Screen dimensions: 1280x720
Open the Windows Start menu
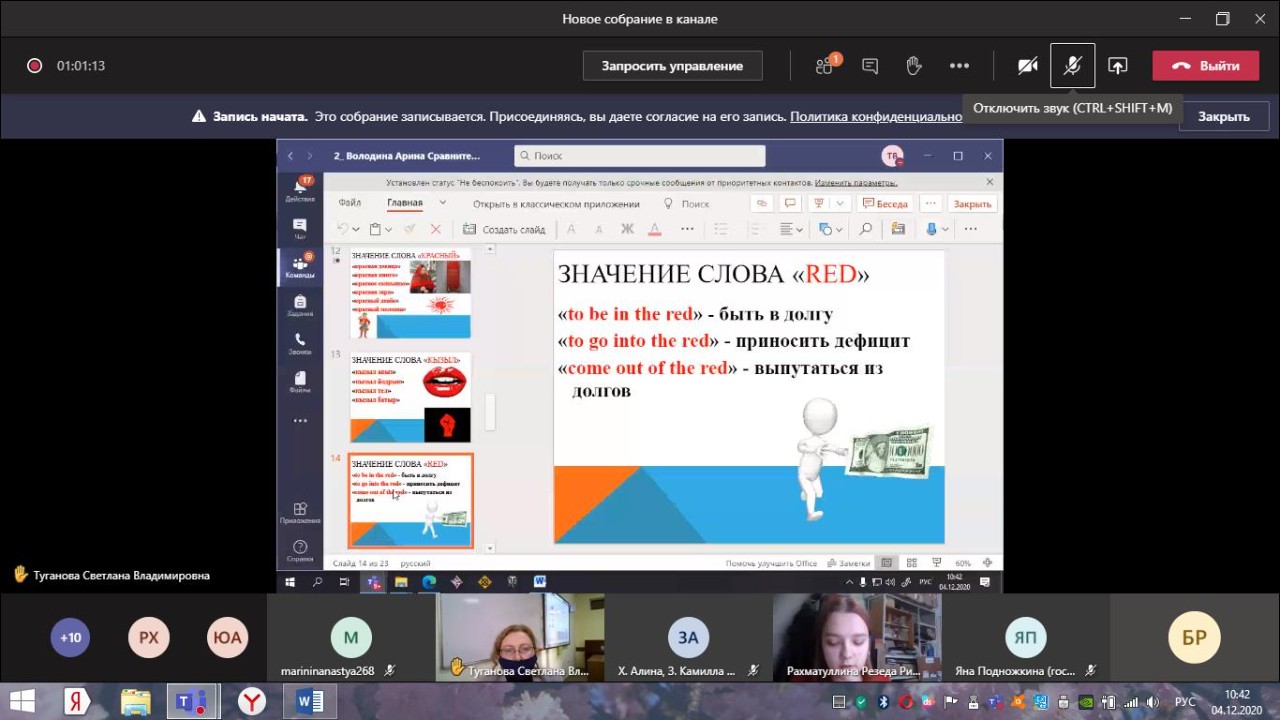[x=22, y=701]
